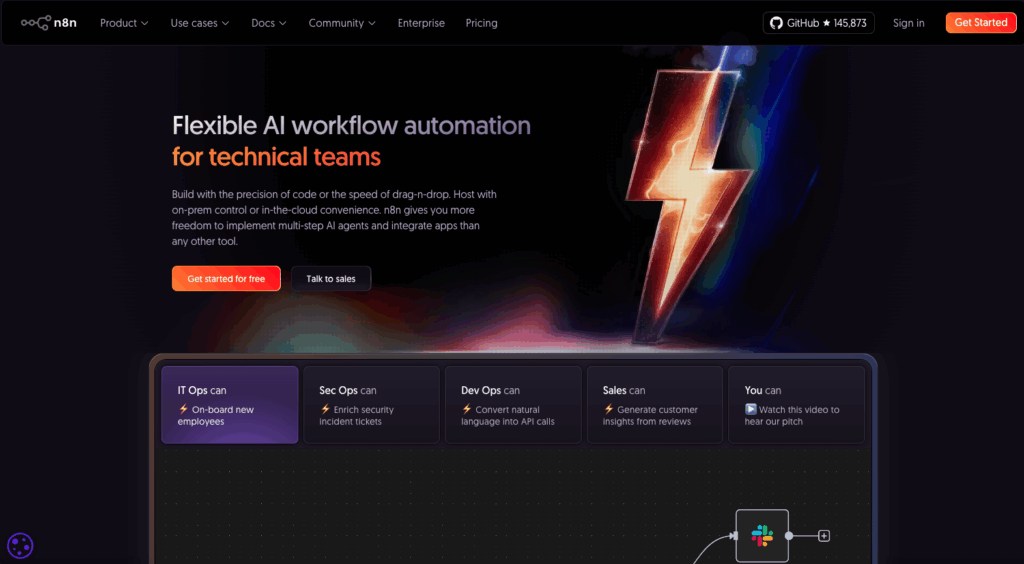Select the Dev Ops can tab
The width and height of the screenshot is (1024, 564).
(513, 404)
